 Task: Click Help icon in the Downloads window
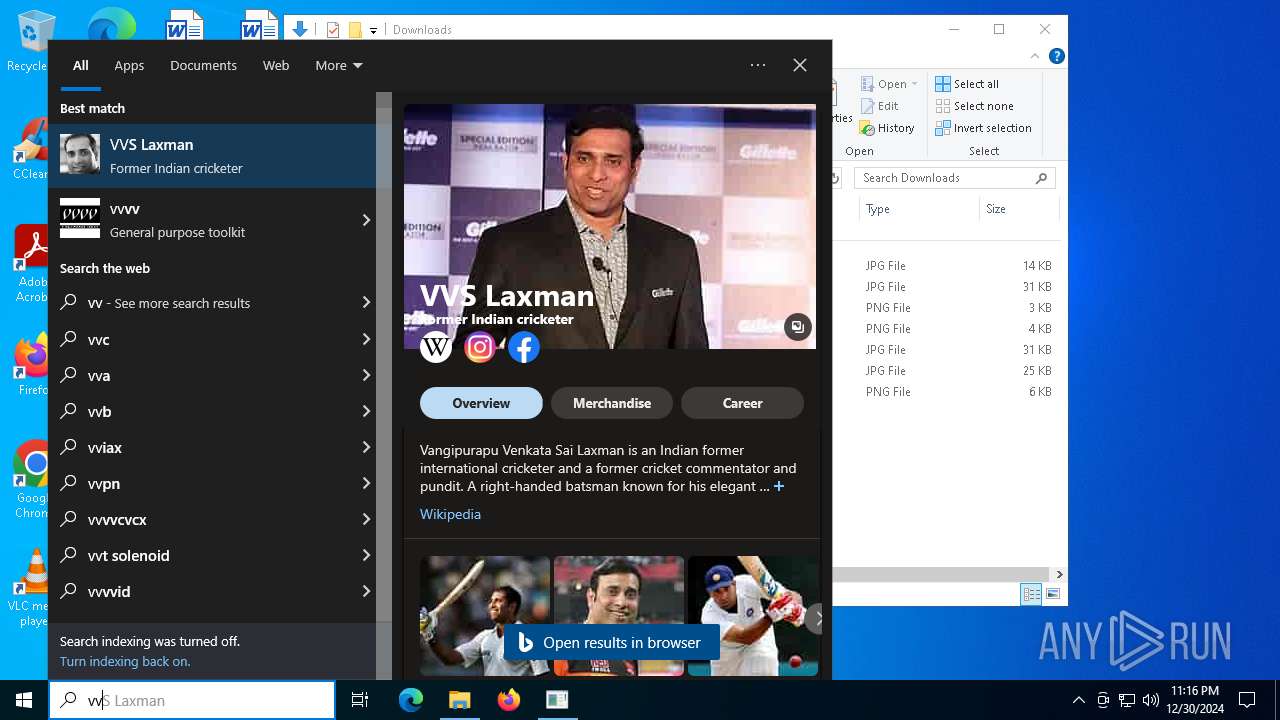pyautogui.click(x=1056, y=57)
